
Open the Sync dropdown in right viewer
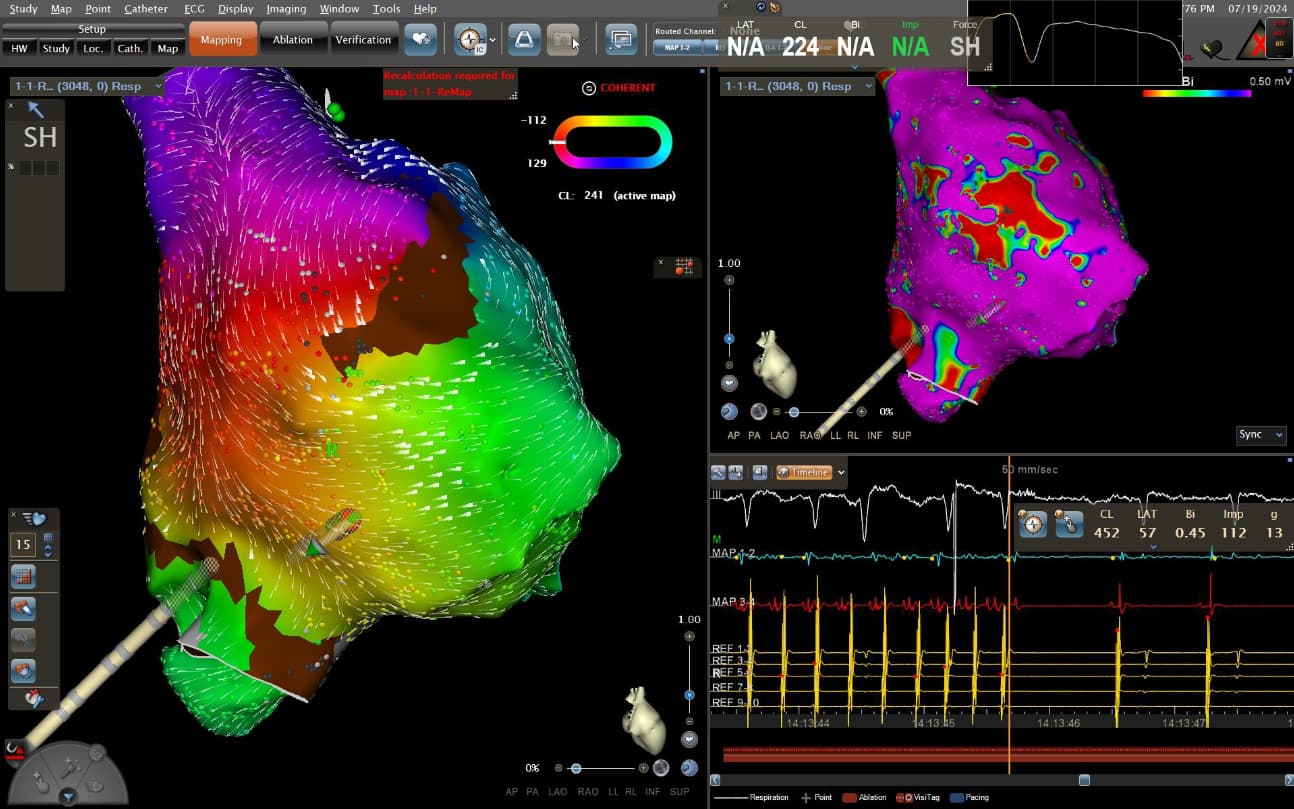(1260, 435)
